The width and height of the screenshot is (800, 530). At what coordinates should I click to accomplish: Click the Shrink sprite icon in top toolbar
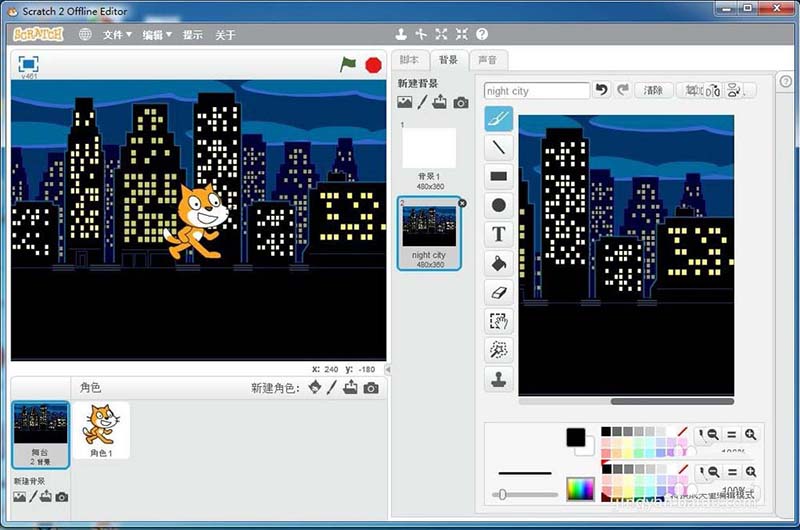tap(462, 34)
